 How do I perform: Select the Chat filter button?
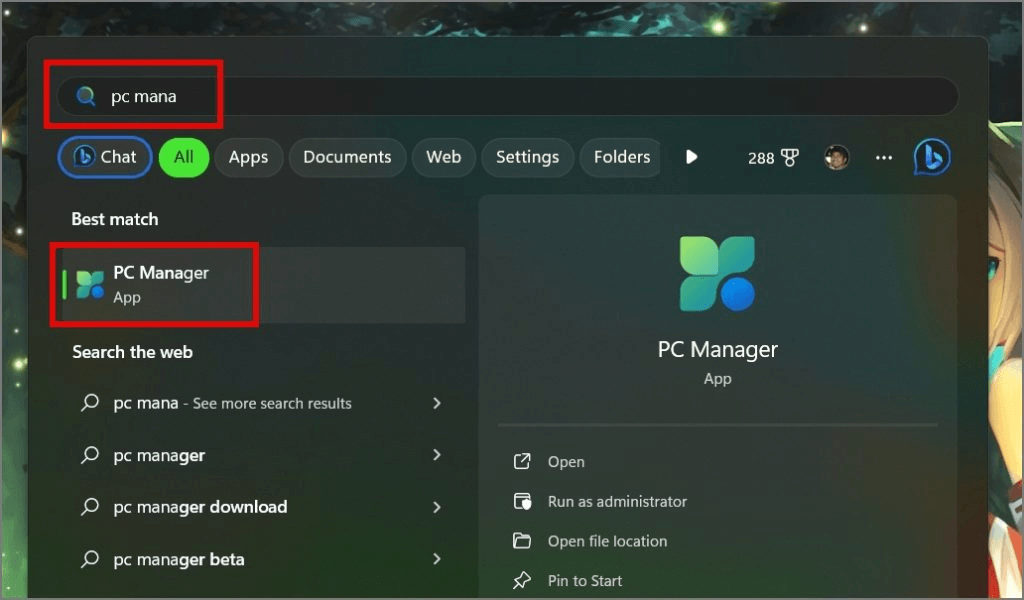pos(105,157)
